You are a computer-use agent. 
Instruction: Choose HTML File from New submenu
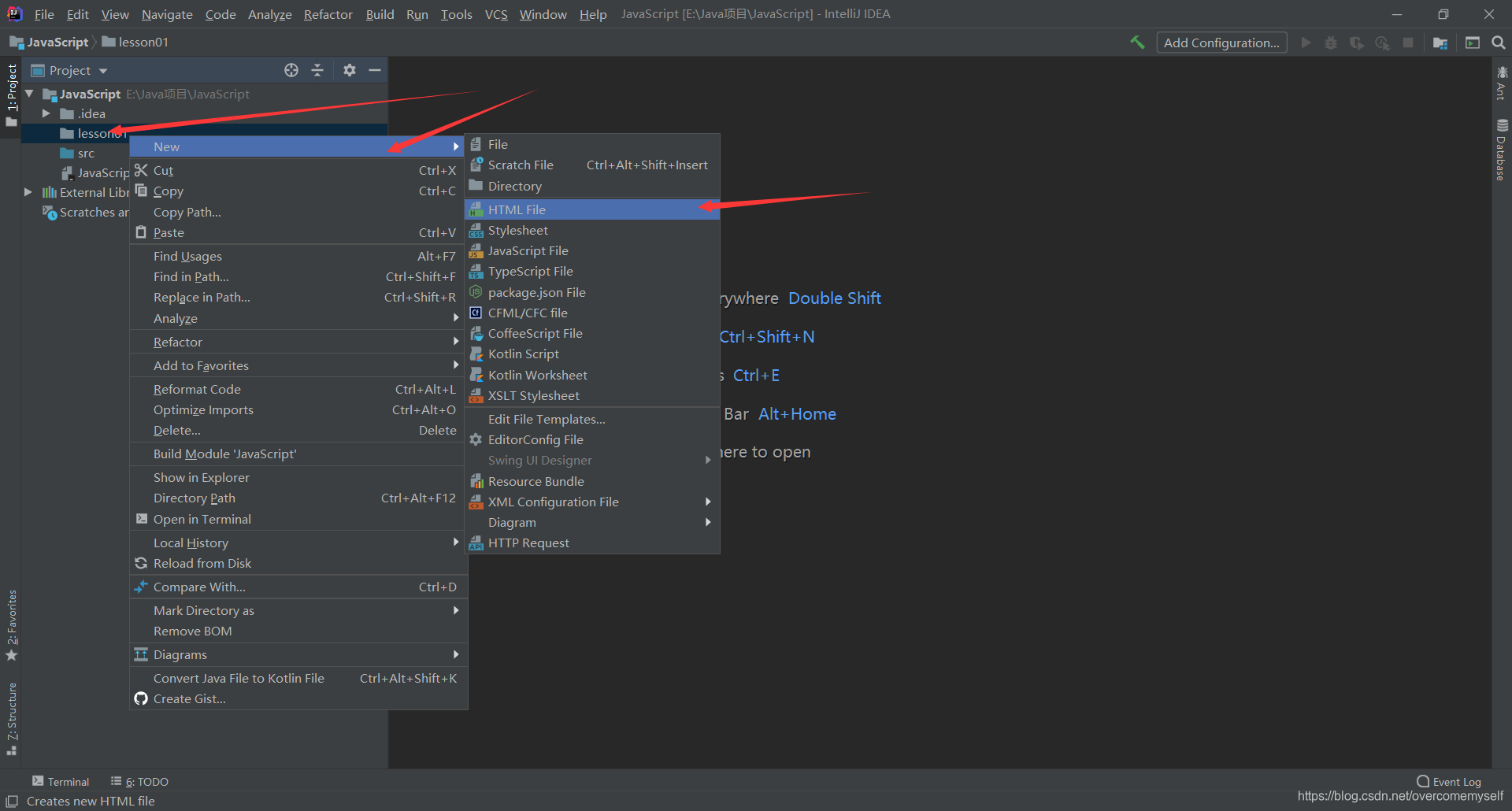tap(592, 209)
